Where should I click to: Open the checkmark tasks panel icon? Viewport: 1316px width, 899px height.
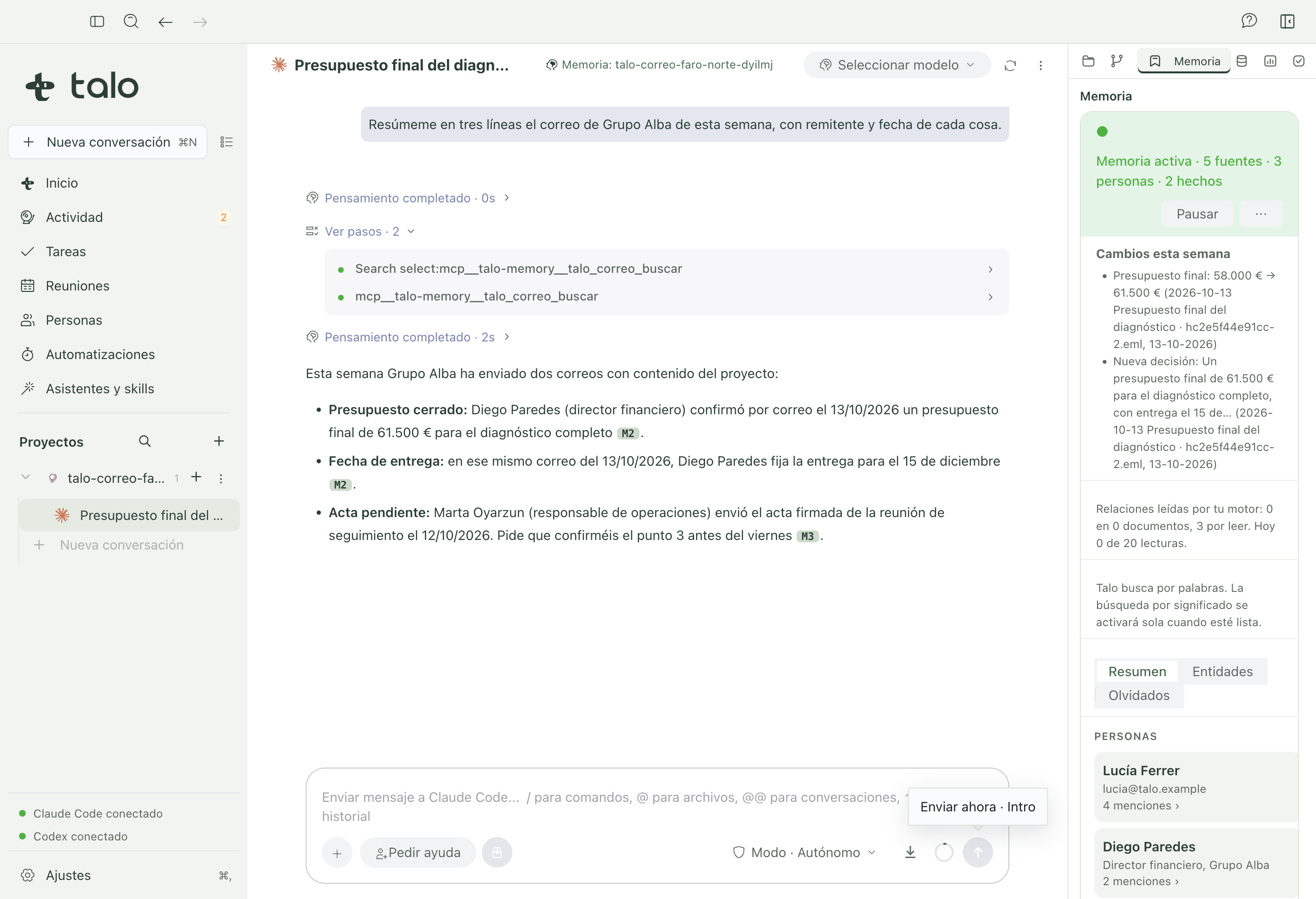pyautogui.click(x=1298, y=61)
